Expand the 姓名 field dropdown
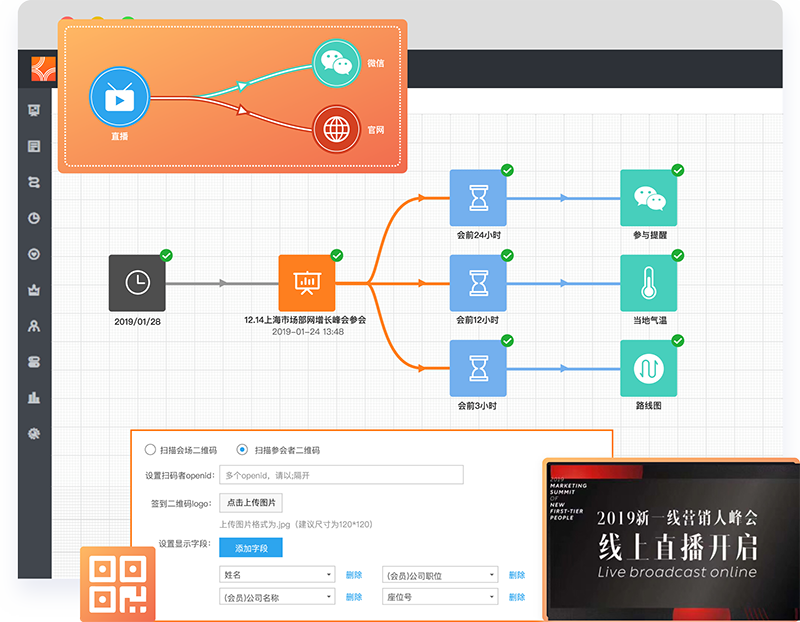Viewport: 800px width, 622px height. tap(277, 575)
